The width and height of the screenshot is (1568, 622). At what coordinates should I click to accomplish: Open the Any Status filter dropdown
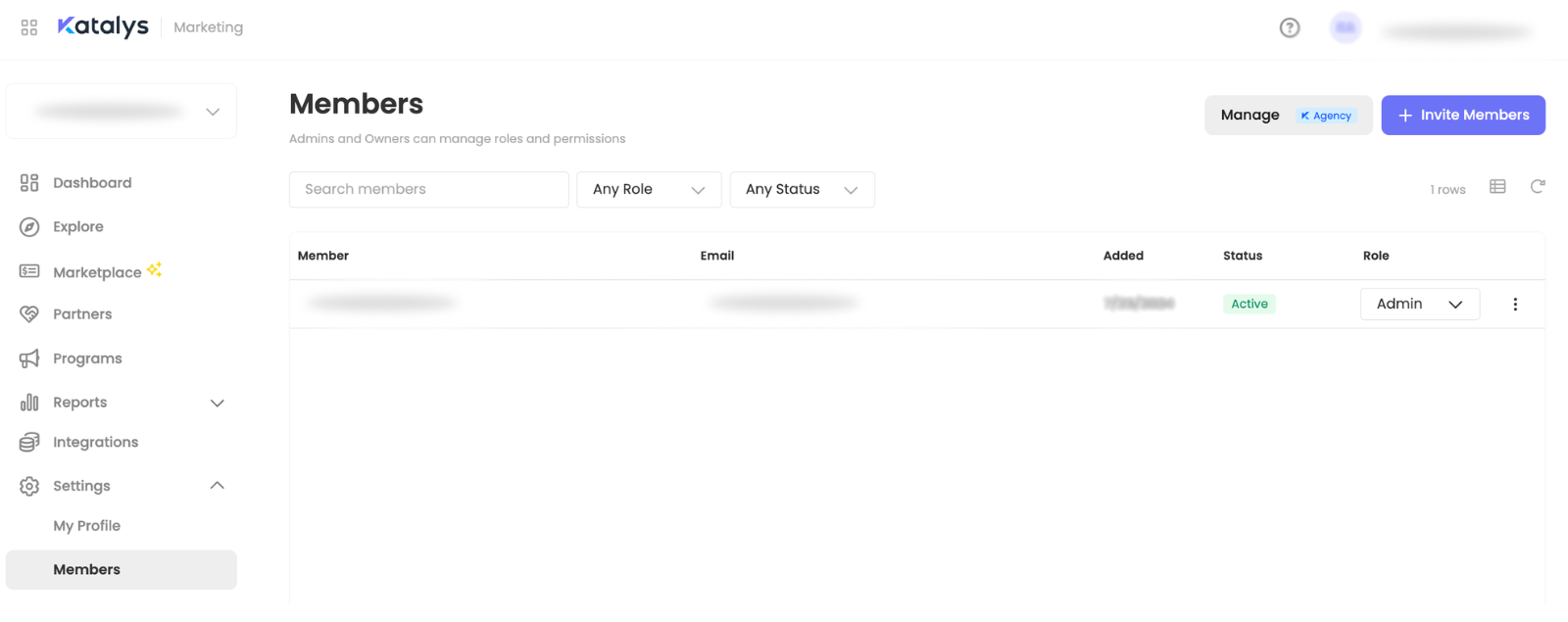[802, 190]
